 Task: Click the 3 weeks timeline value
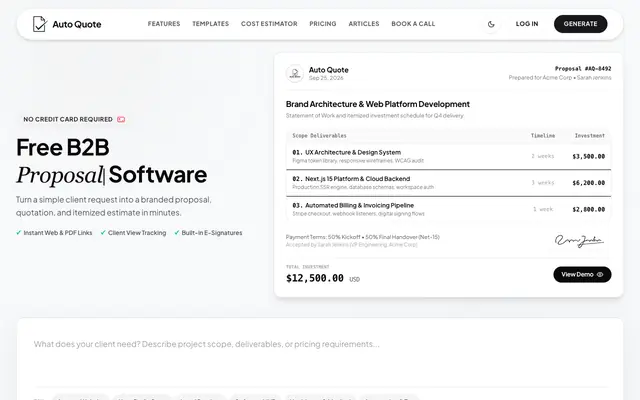pos(542,183)
